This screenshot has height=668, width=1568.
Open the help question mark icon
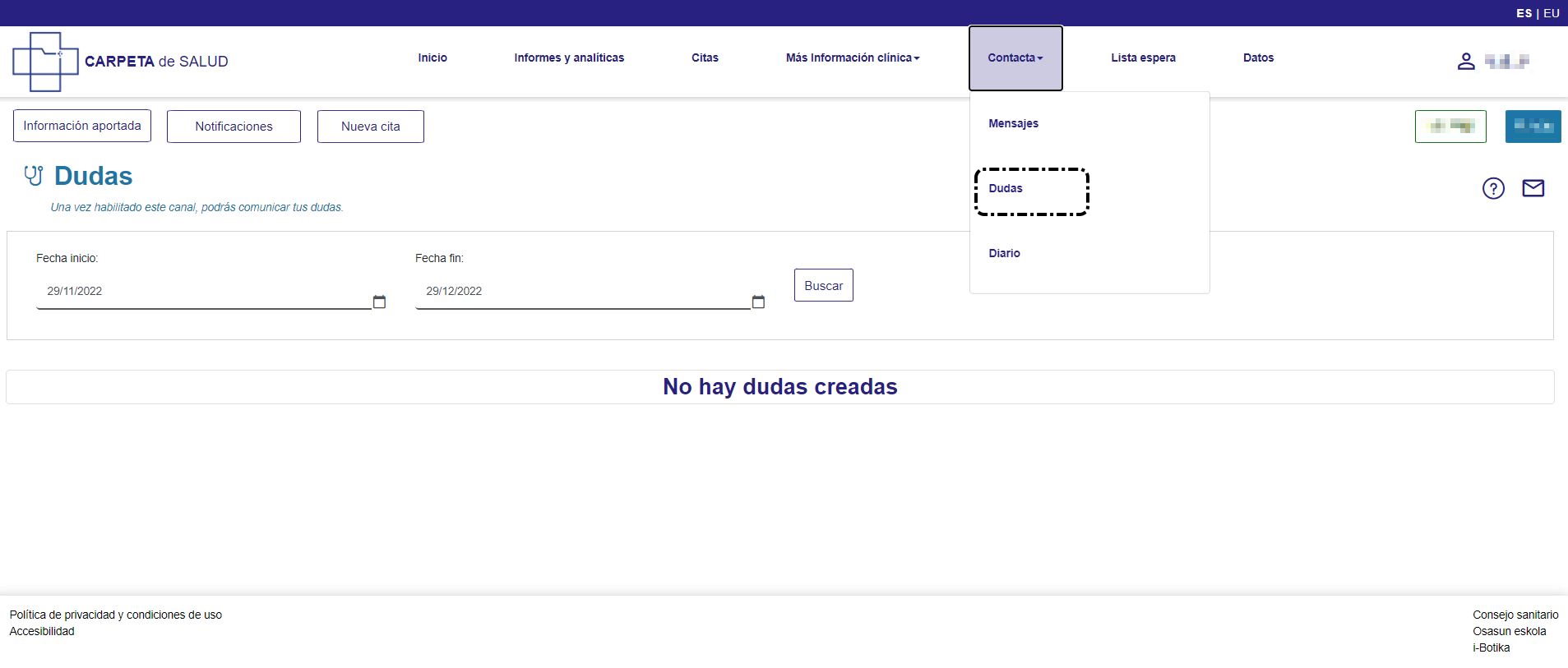point(1493,188)
